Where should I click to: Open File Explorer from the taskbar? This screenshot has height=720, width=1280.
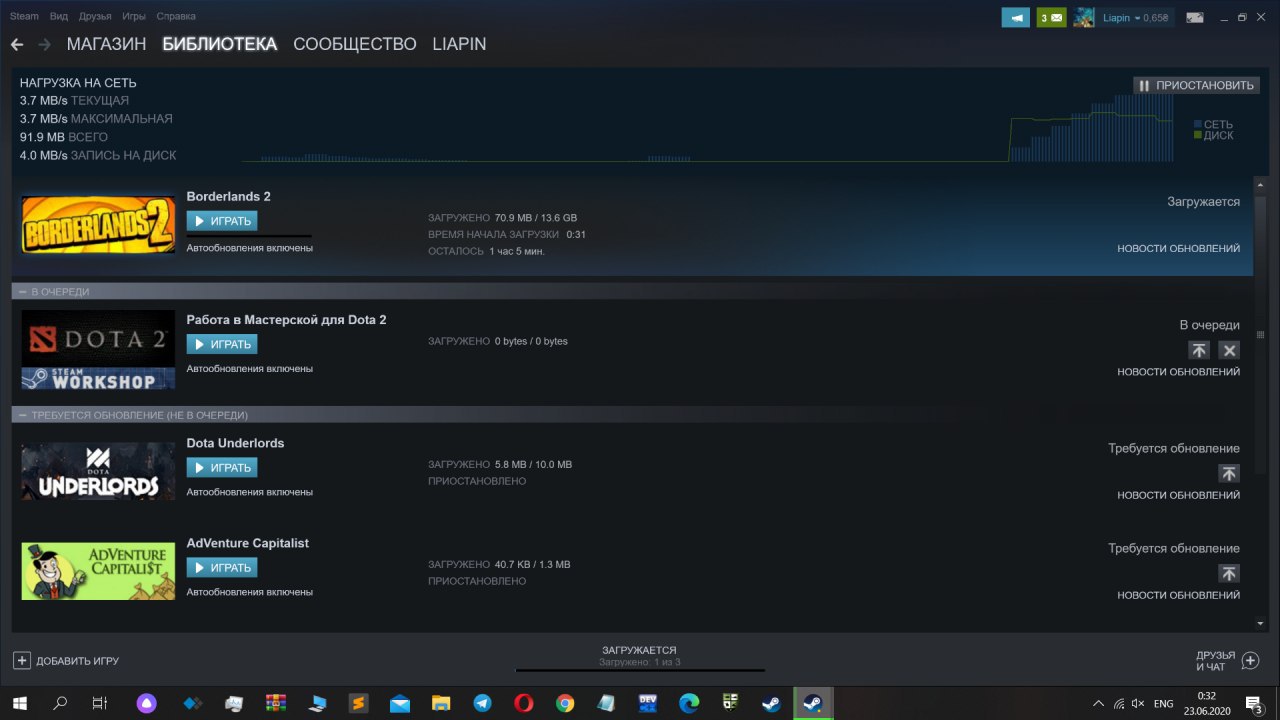point(441,703)
